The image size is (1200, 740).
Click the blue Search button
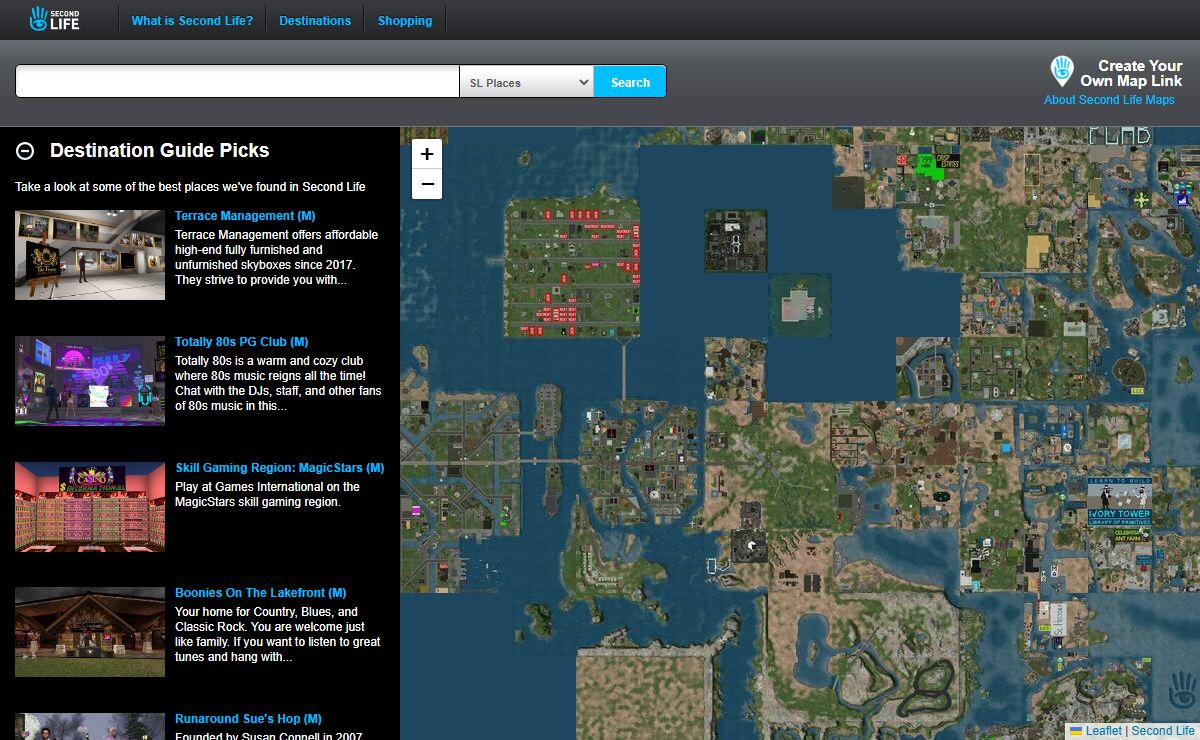click(x=630, y=82)
